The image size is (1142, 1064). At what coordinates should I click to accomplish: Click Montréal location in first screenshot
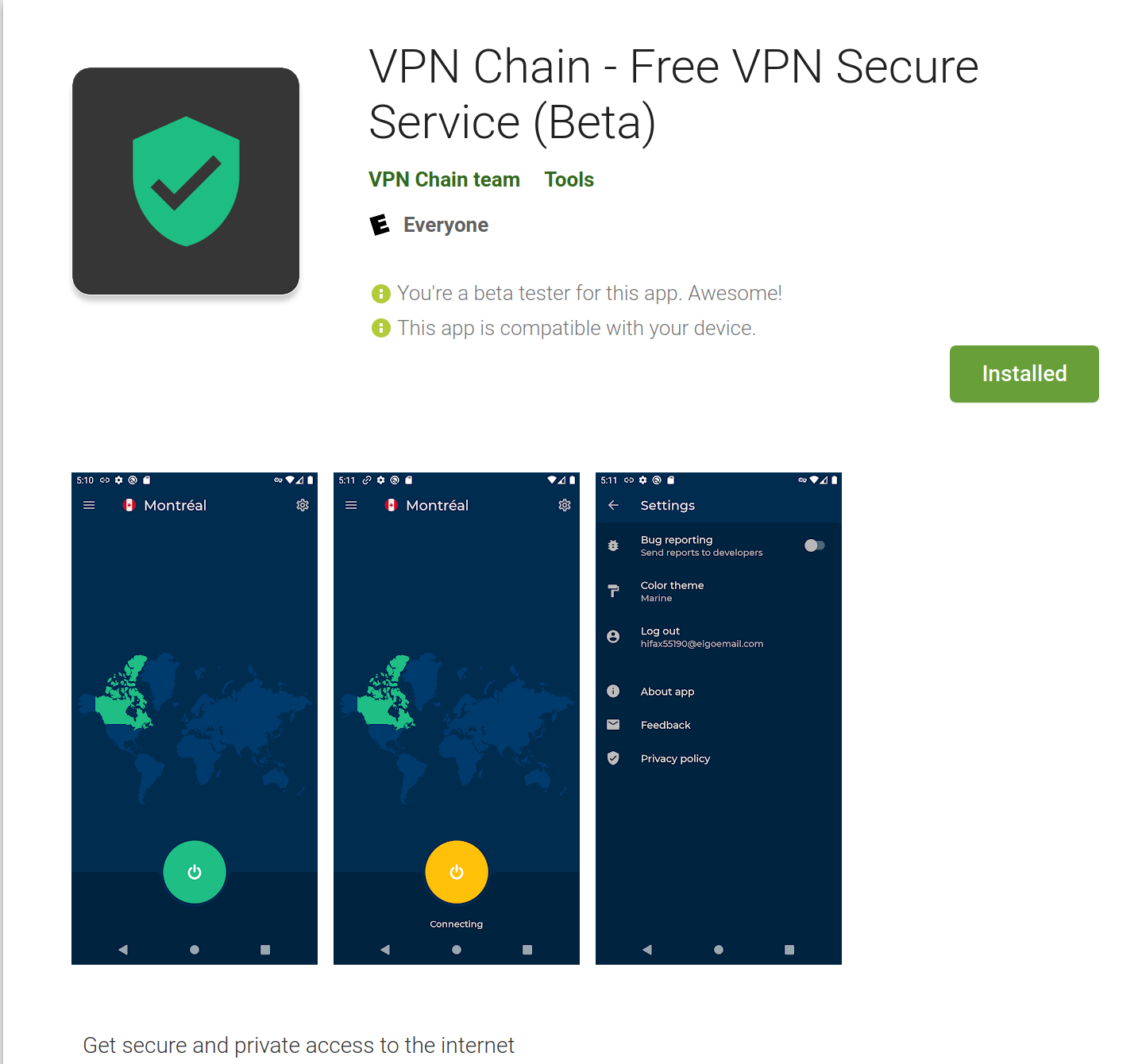click(x=175, y=505)
